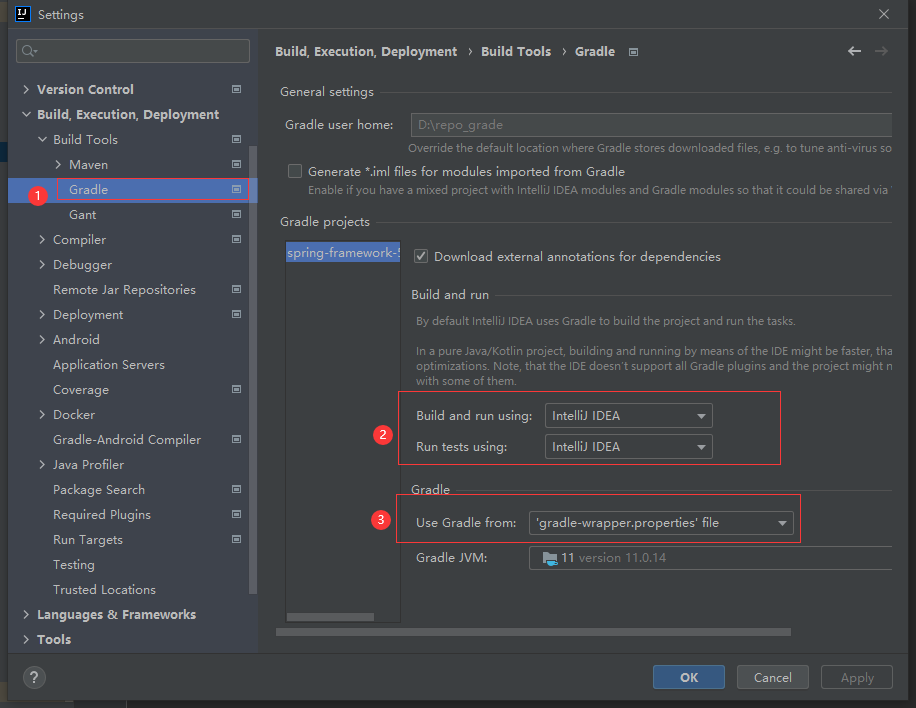Image resolution: width=916 pixels, height=708 pixels.
Task: Click project-level icon beside Gant
Action: click(x=237, y=214)
